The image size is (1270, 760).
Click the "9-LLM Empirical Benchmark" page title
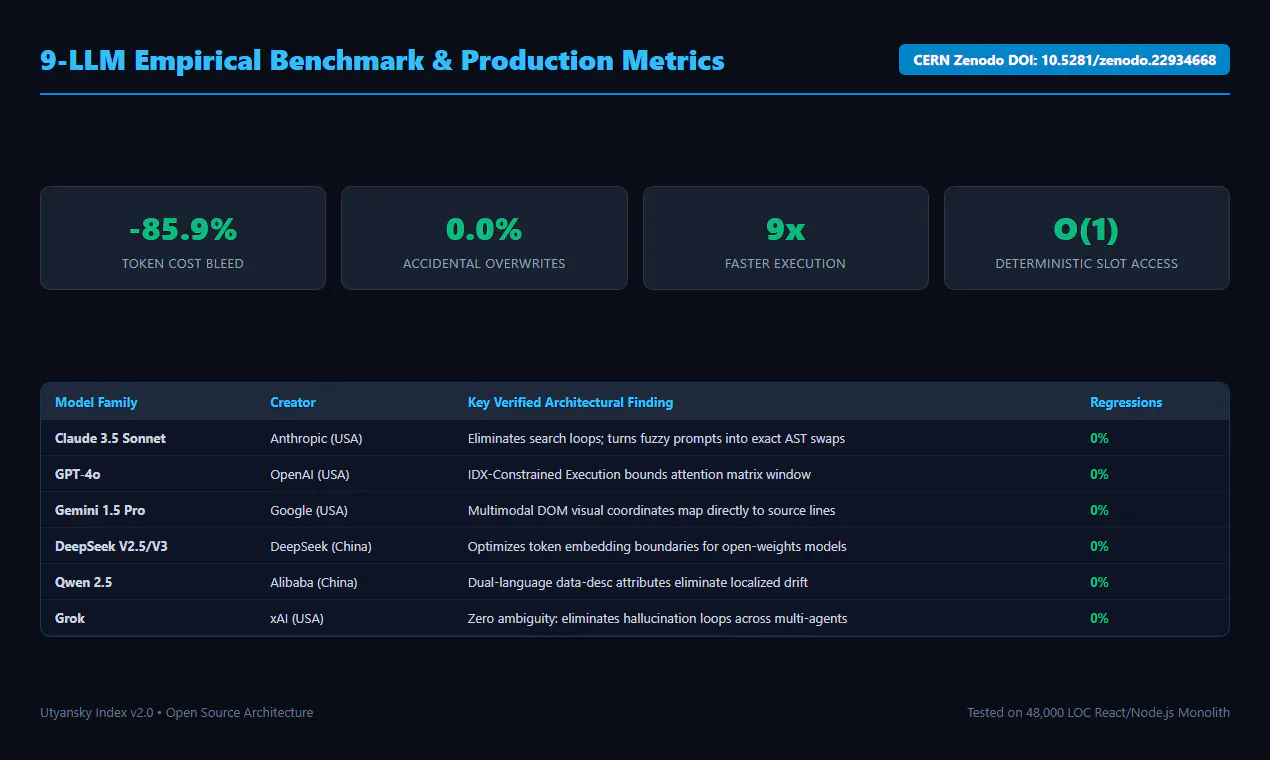tap(382, 60)
